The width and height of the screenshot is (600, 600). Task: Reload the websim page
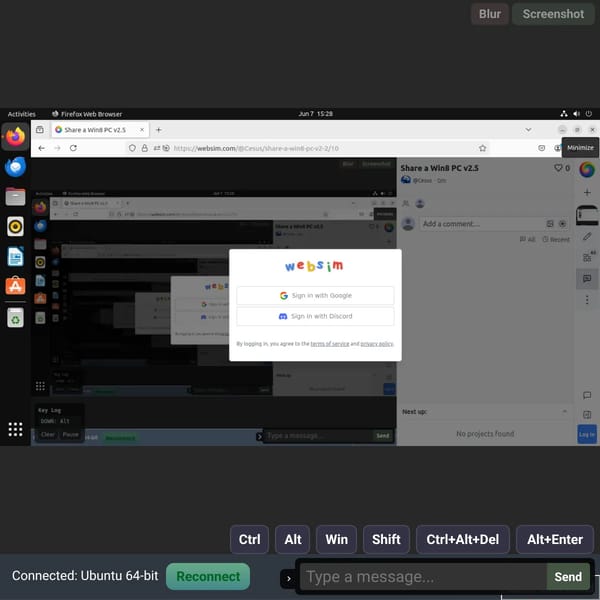(73, 148)
